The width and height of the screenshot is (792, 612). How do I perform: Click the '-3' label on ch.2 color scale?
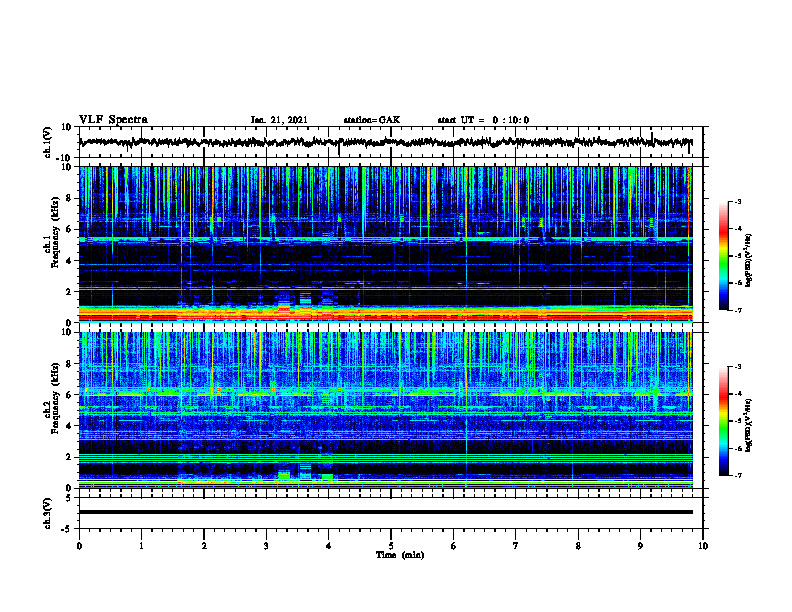coord(738,367)
